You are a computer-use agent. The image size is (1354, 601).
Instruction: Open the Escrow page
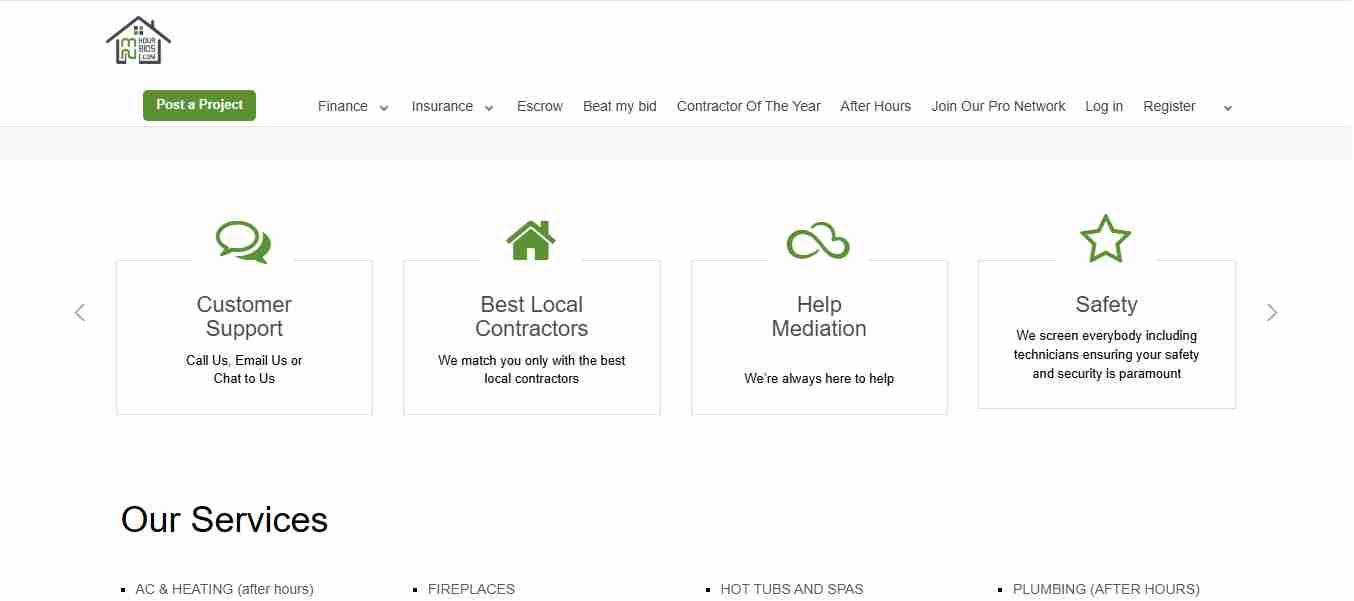[540, 106]
